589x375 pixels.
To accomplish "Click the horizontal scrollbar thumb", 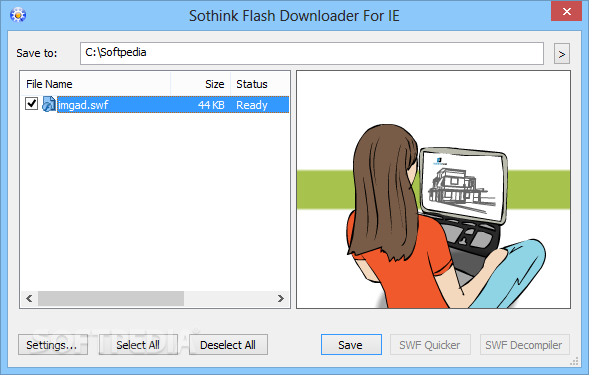I will pyautogui.click(x=111, y=298).
